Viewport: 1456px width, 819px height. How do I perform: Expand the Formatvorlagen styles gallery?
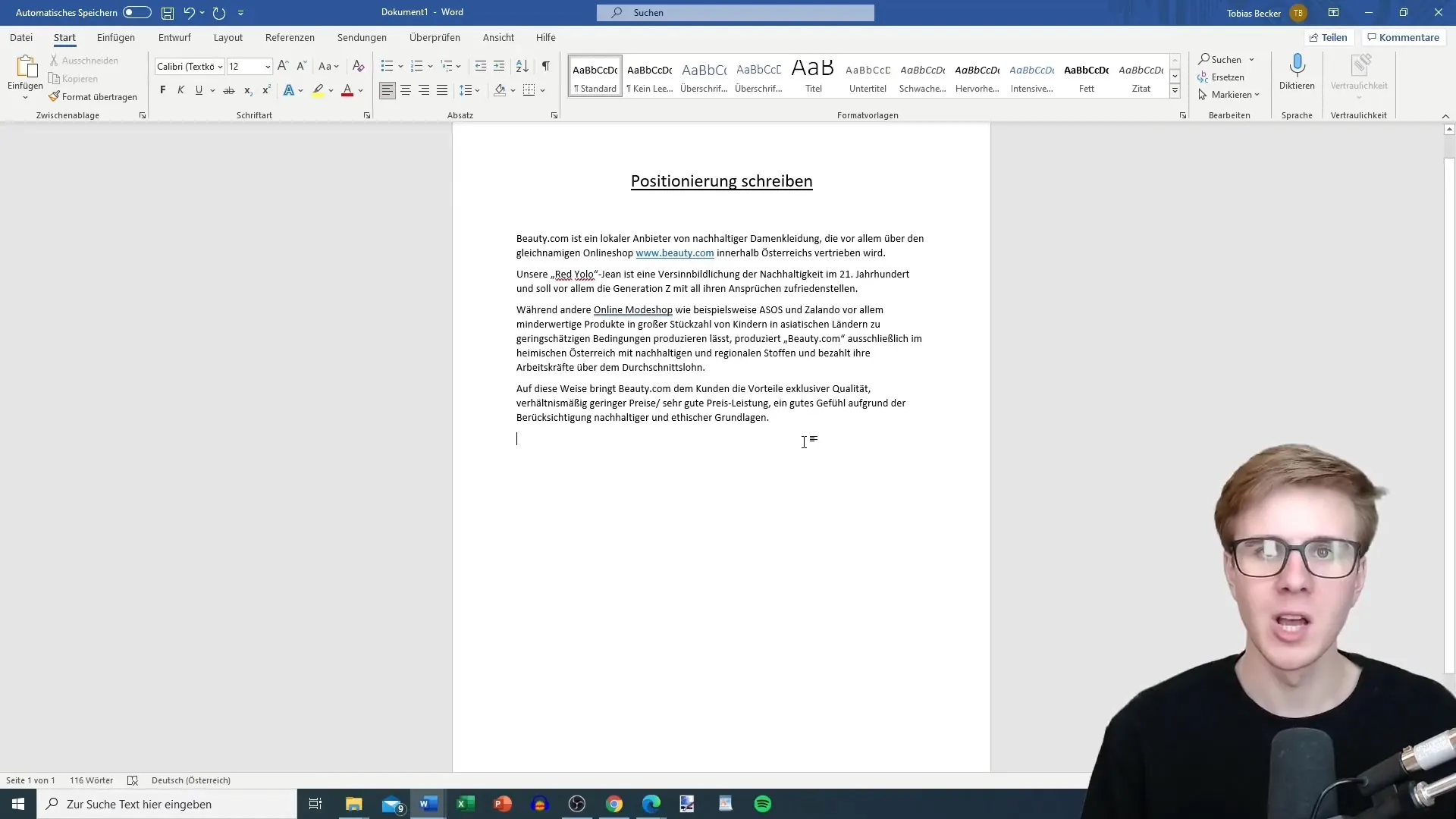[x=1175, y=91]
